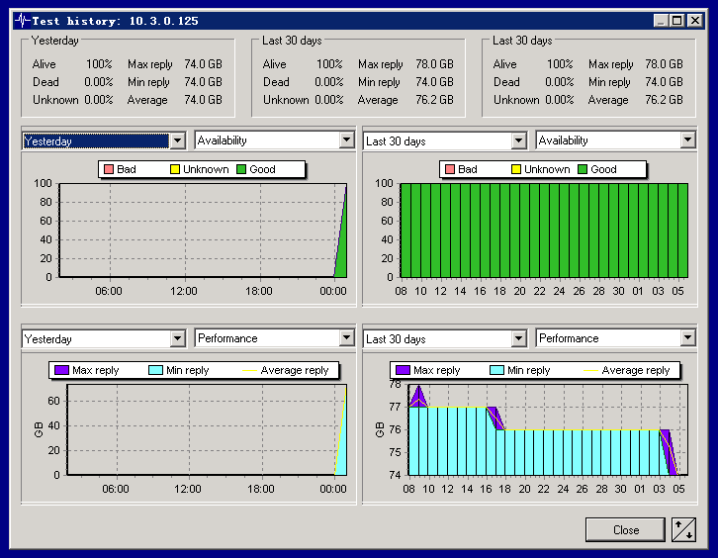Click the 30 date label on 30-day availability axis

[x=618, y=291]
